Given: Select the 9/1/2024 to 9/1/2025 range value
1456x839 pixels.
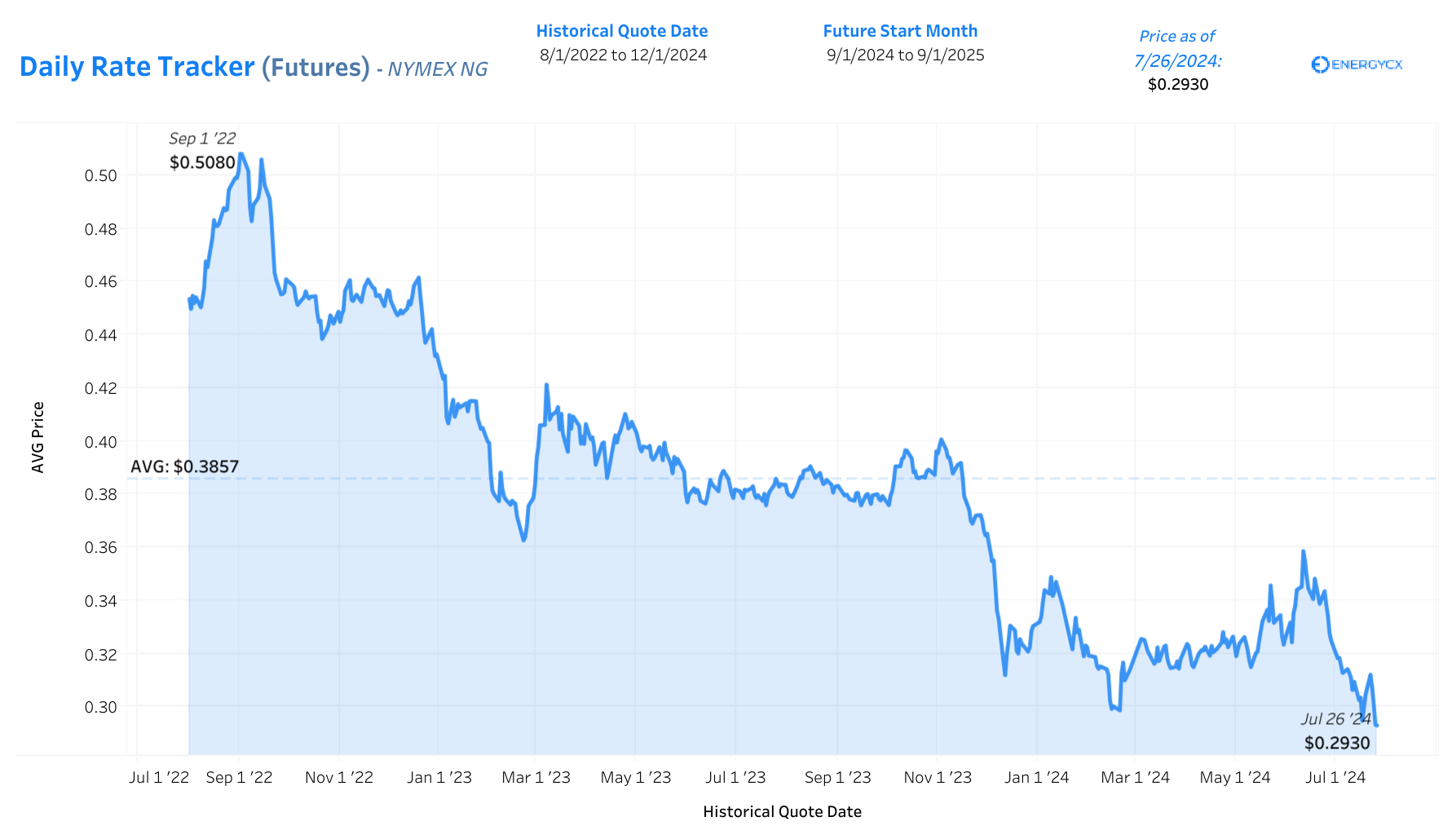Looking at the screenshot, I should (x=905, y=55).
